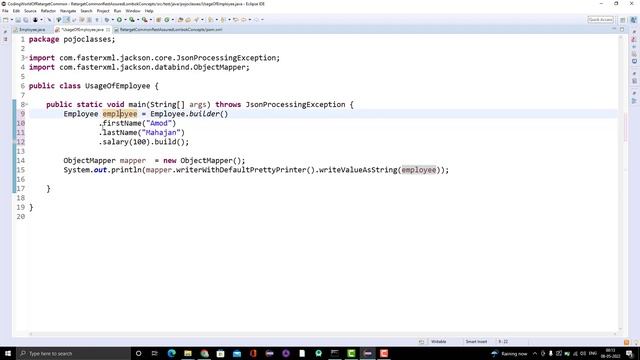Open the Navigate menu
The height and width of the screenshot is (360, 640).
(68, 11)
